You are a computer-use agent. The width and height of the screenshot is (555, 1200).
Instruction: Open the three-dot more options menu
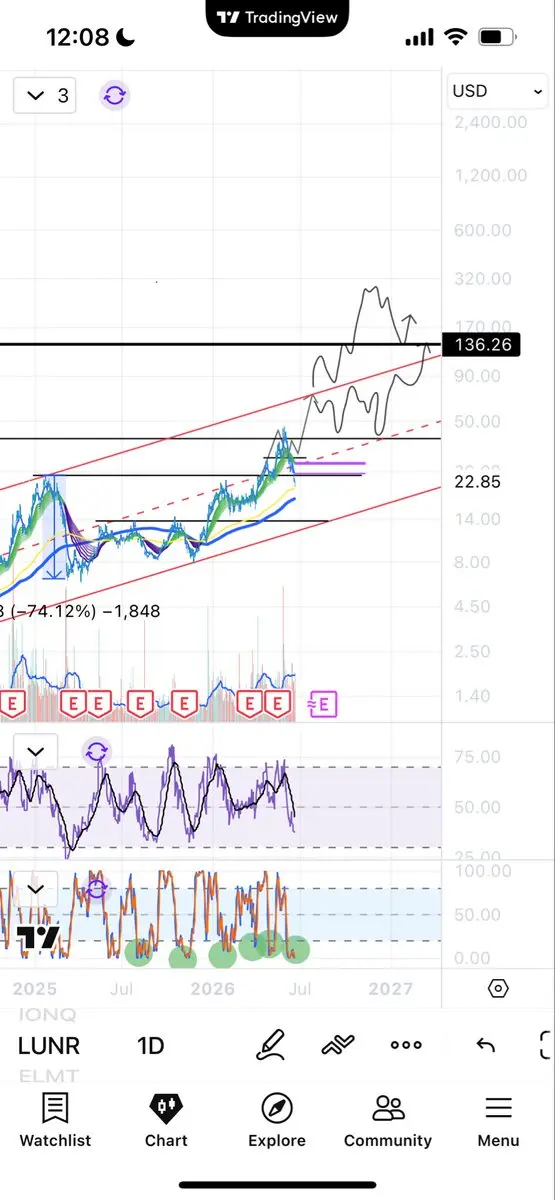coord(406,1045)
